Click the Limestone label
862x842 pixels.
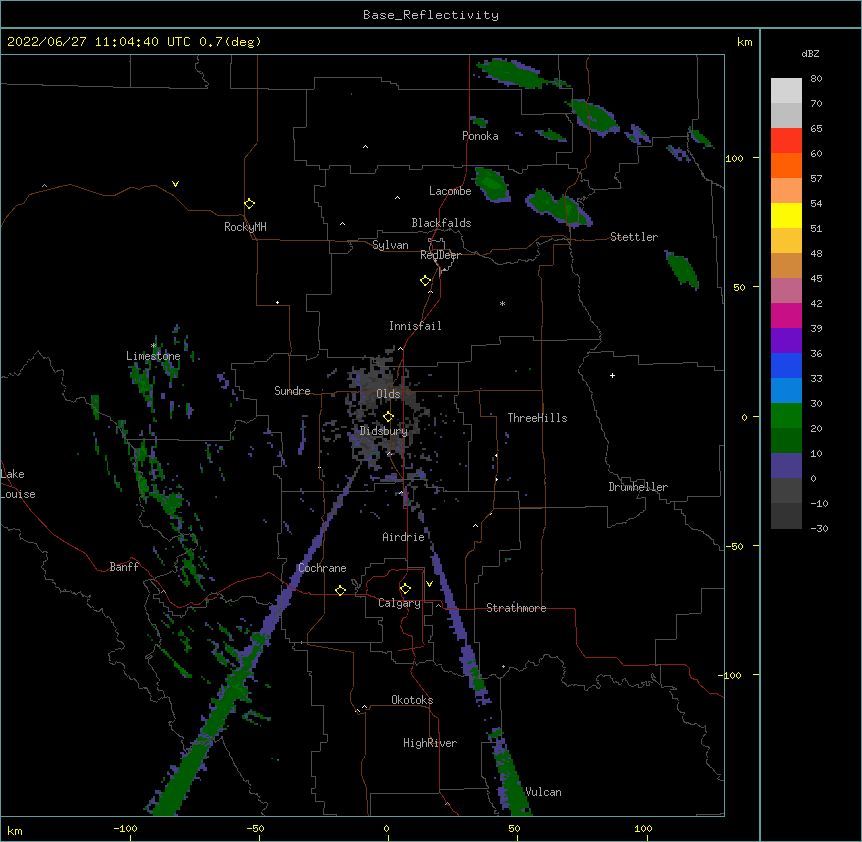(153, 356)
